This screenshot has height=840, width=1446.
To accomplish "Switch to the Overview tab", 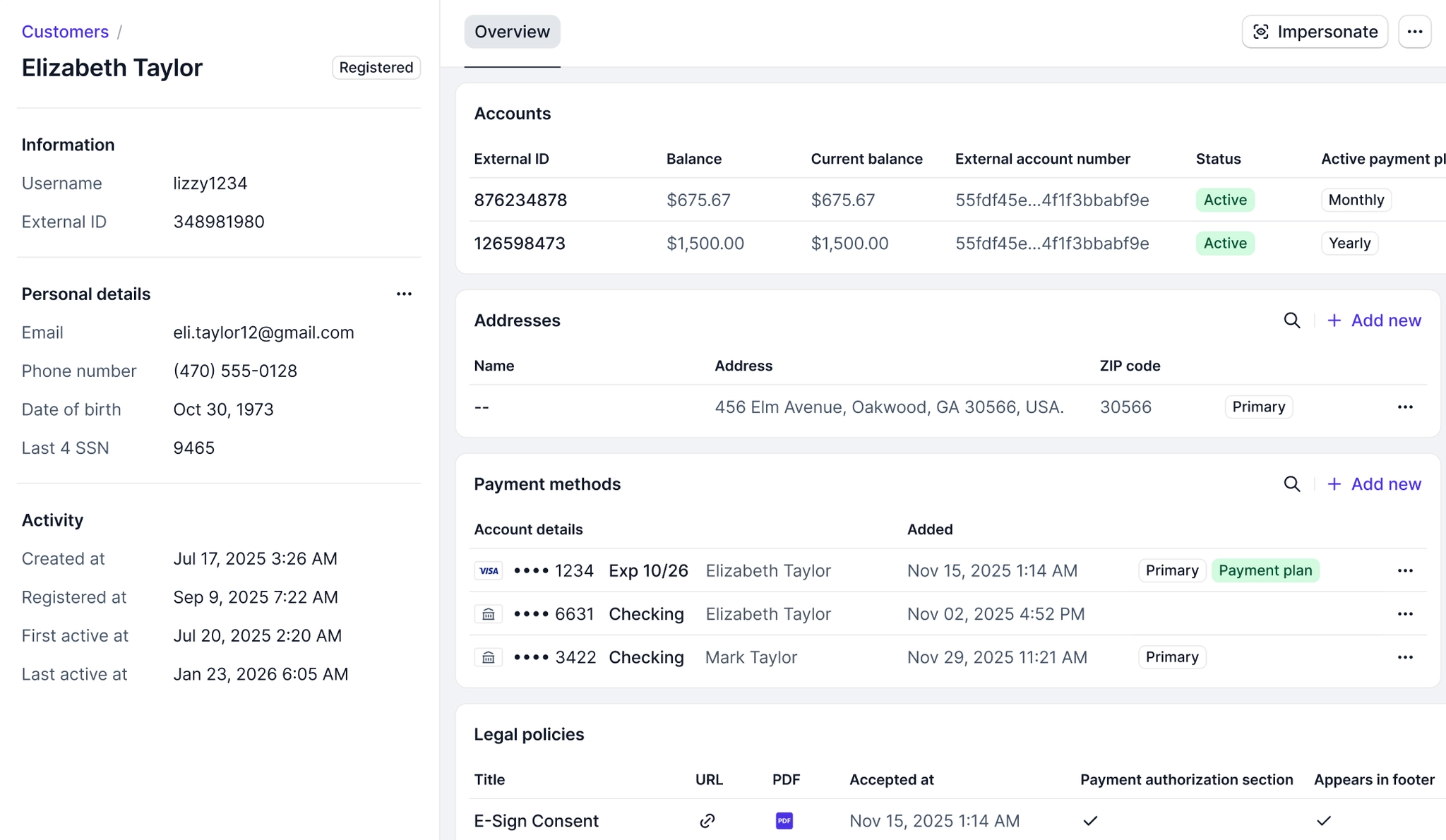I will pyautogui.click(x=512, y=32).
